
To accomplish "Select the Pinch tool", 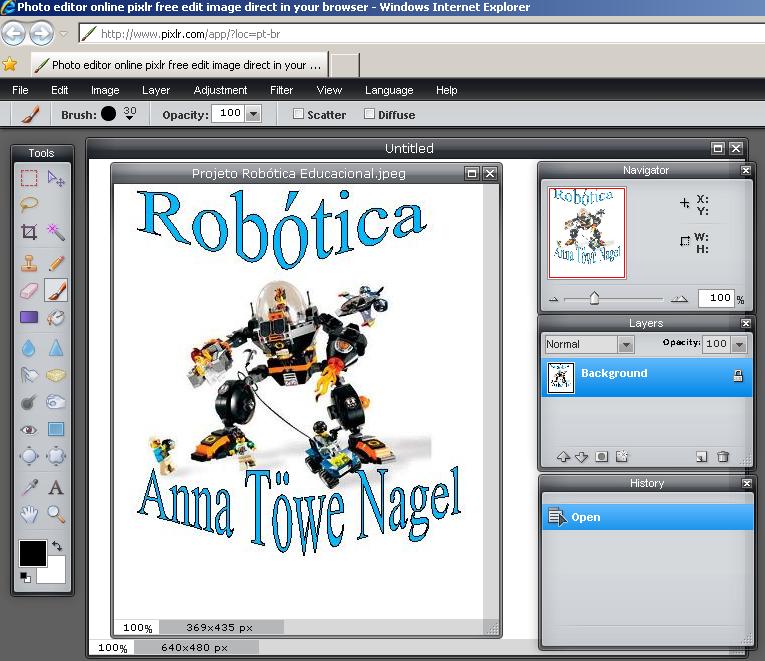I will click(x=56, y=456).
